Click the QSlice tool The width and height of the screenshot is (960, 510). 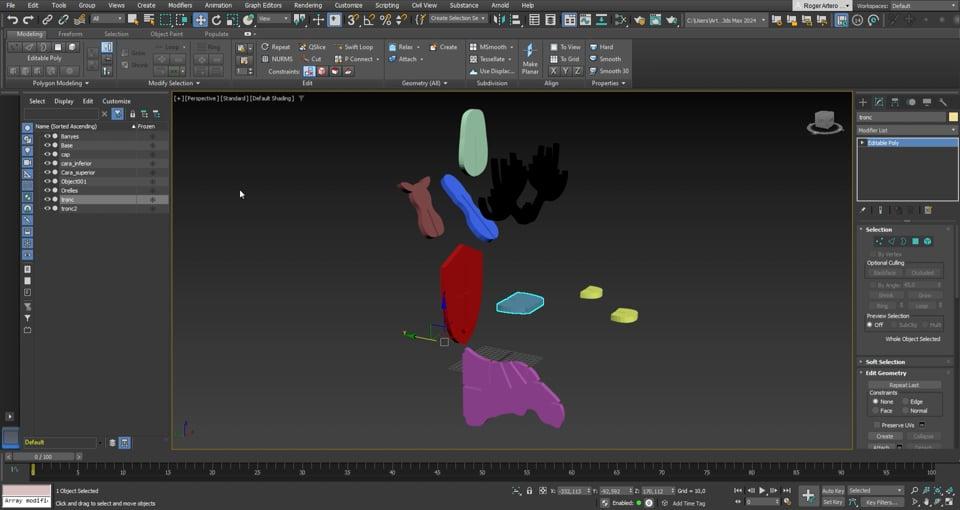pos(312,47)
